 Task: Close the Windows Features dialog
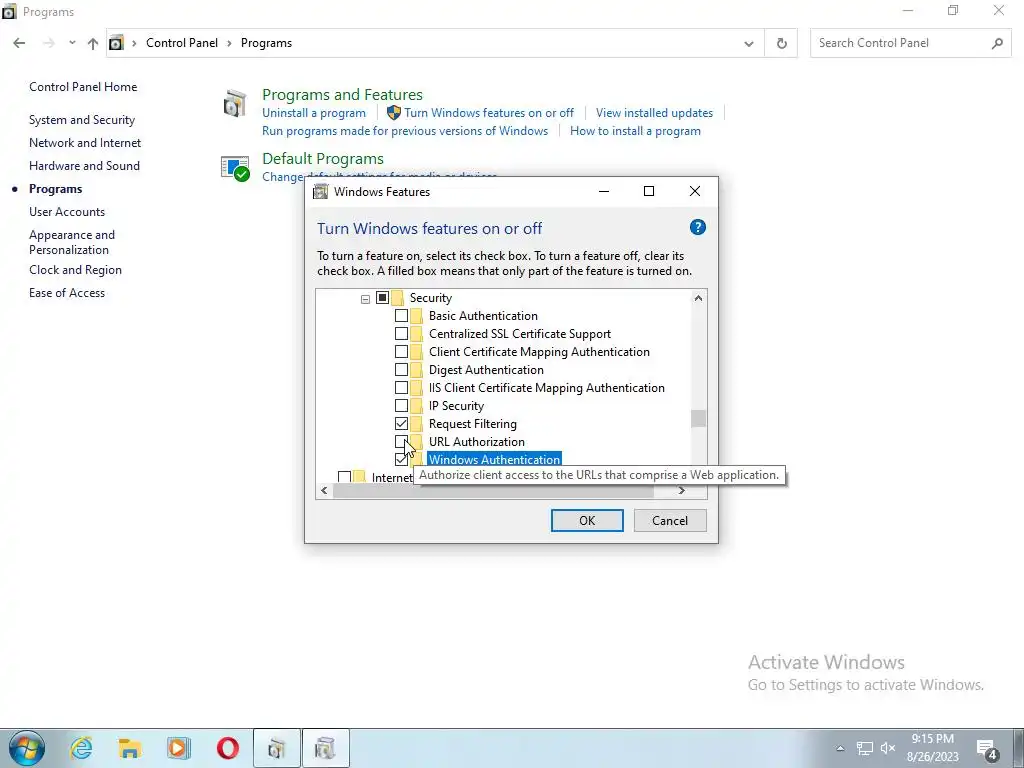[695, 191]
